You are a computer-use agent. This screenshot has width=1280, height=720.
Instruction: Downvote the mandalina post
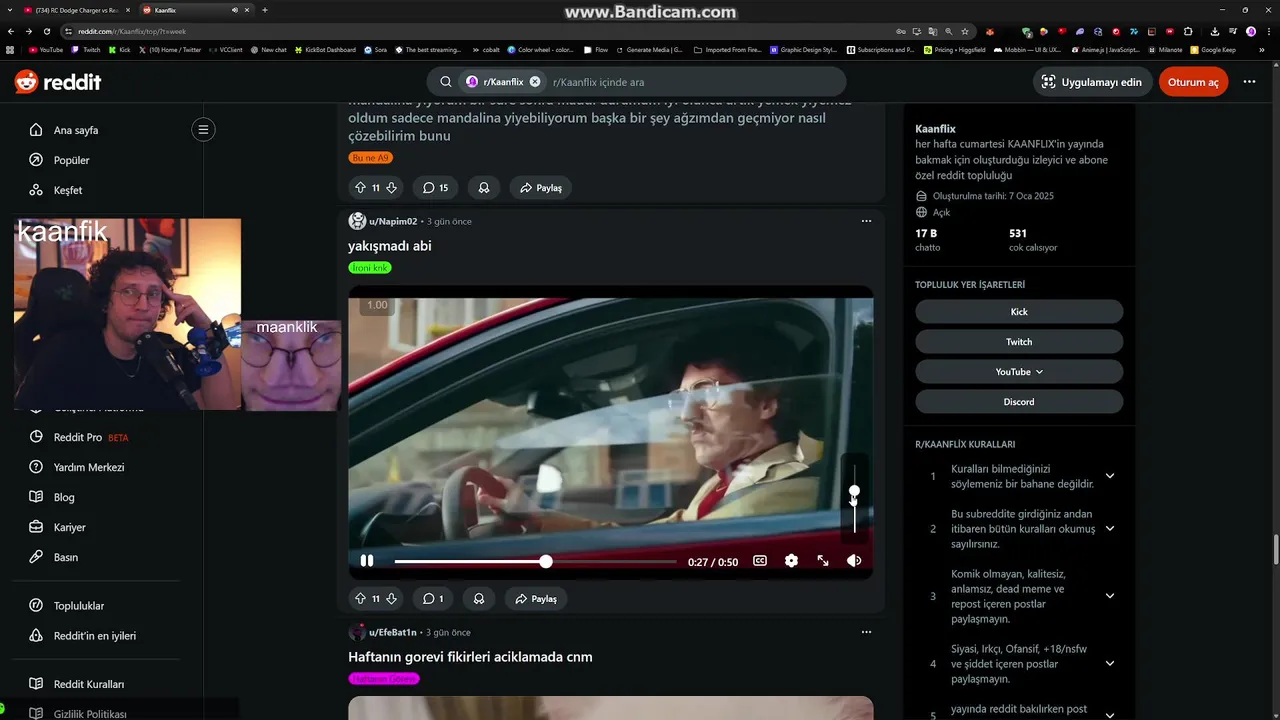[x=391, y=188]
